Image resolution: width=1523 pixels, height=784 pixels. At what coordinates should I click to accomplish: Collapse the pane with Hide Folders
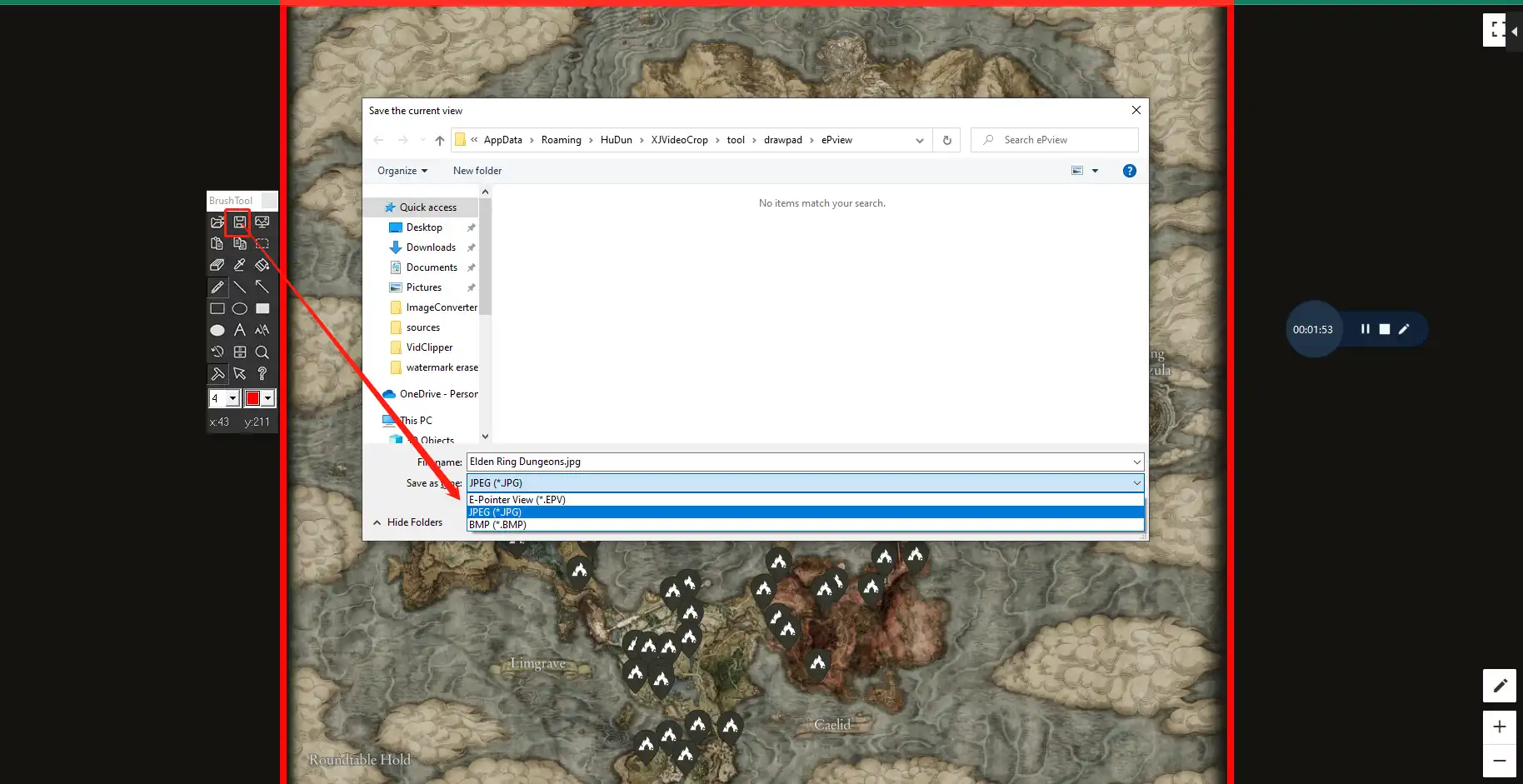click(x=407, y=522)
